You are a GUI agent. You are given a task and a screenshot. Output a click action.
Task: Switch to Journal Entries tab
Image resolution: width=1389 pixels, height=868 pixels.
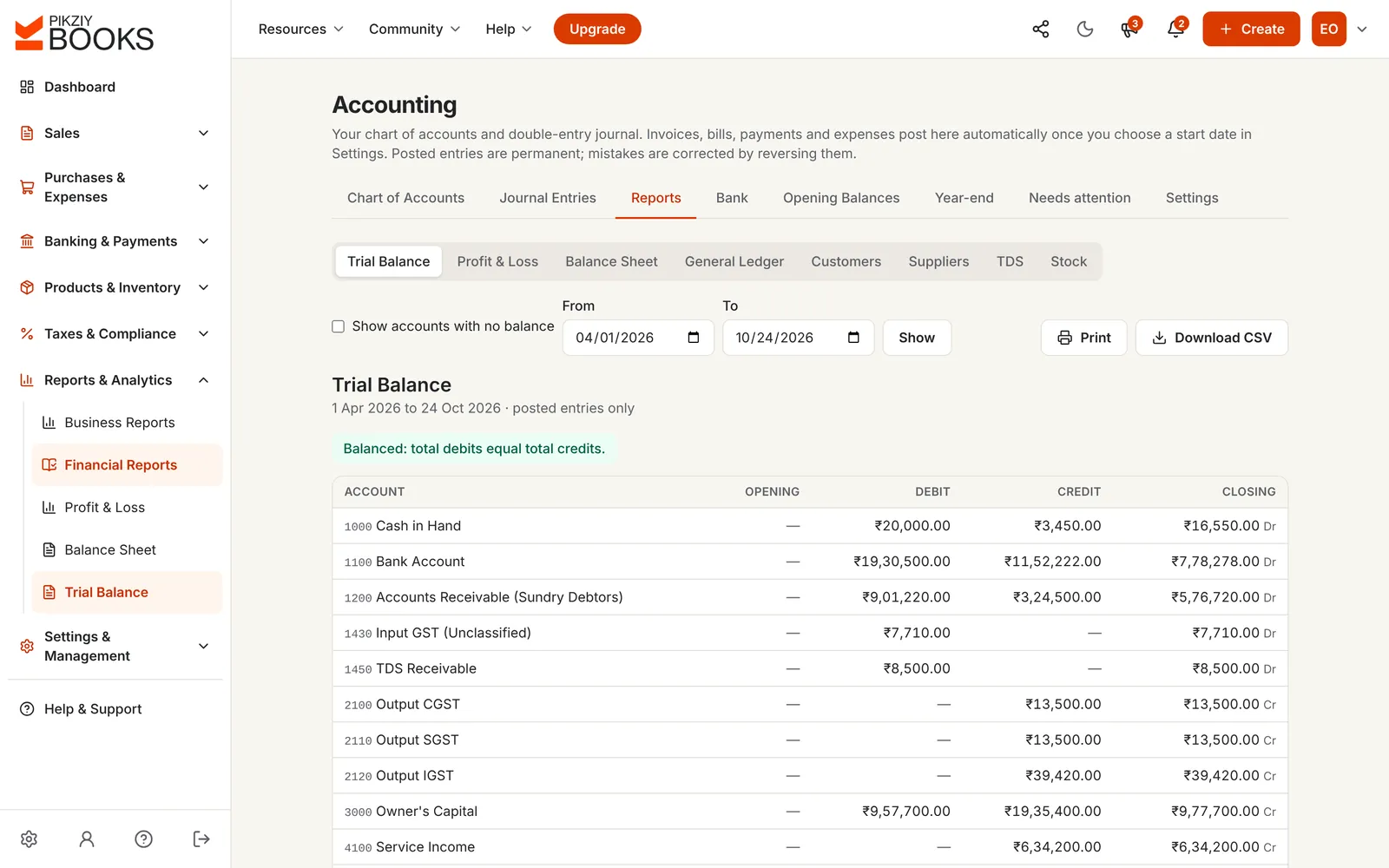pos(548,198)
